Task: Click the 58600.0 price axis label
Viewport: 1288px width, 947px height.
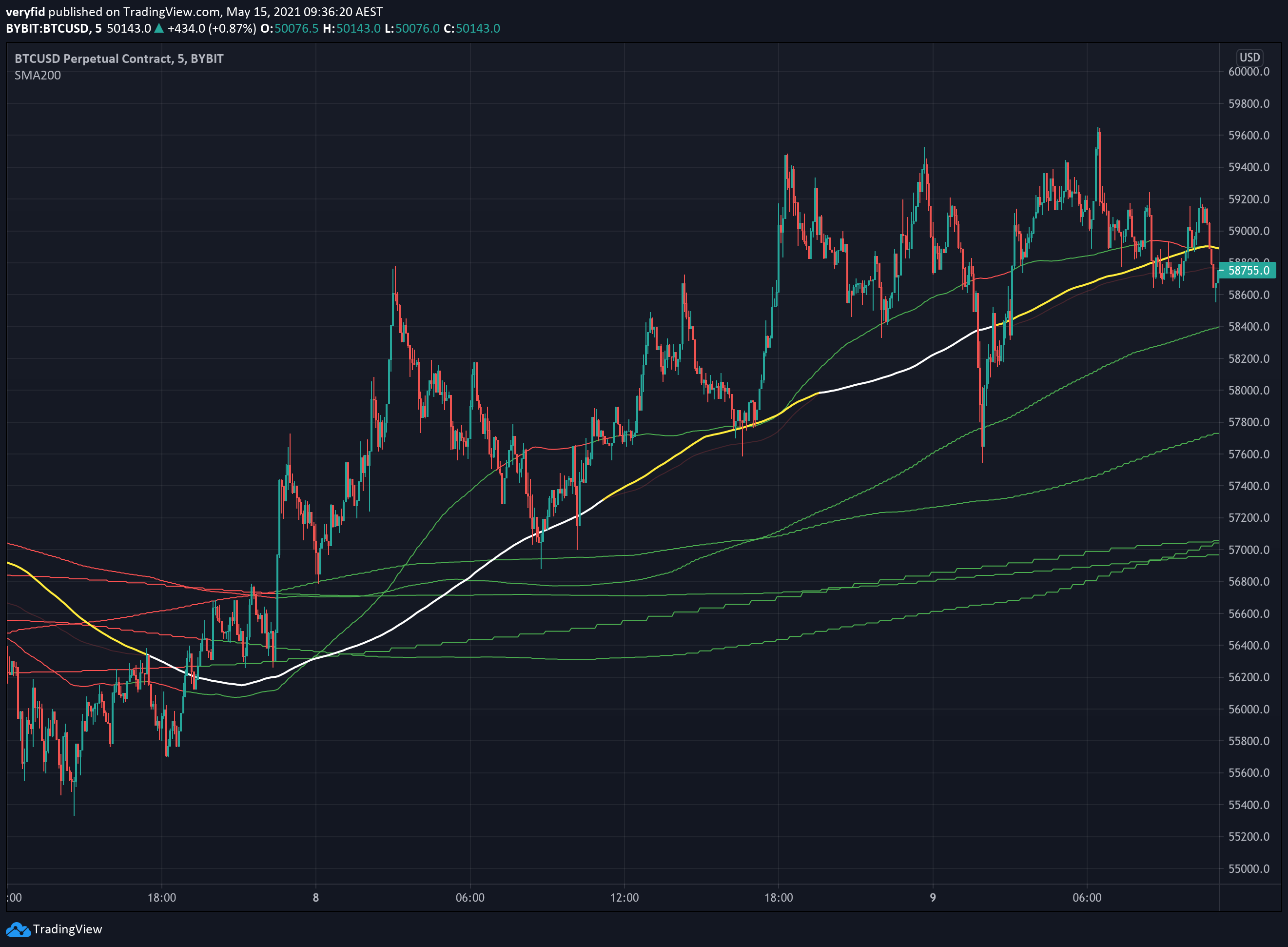Action: 1249,295
